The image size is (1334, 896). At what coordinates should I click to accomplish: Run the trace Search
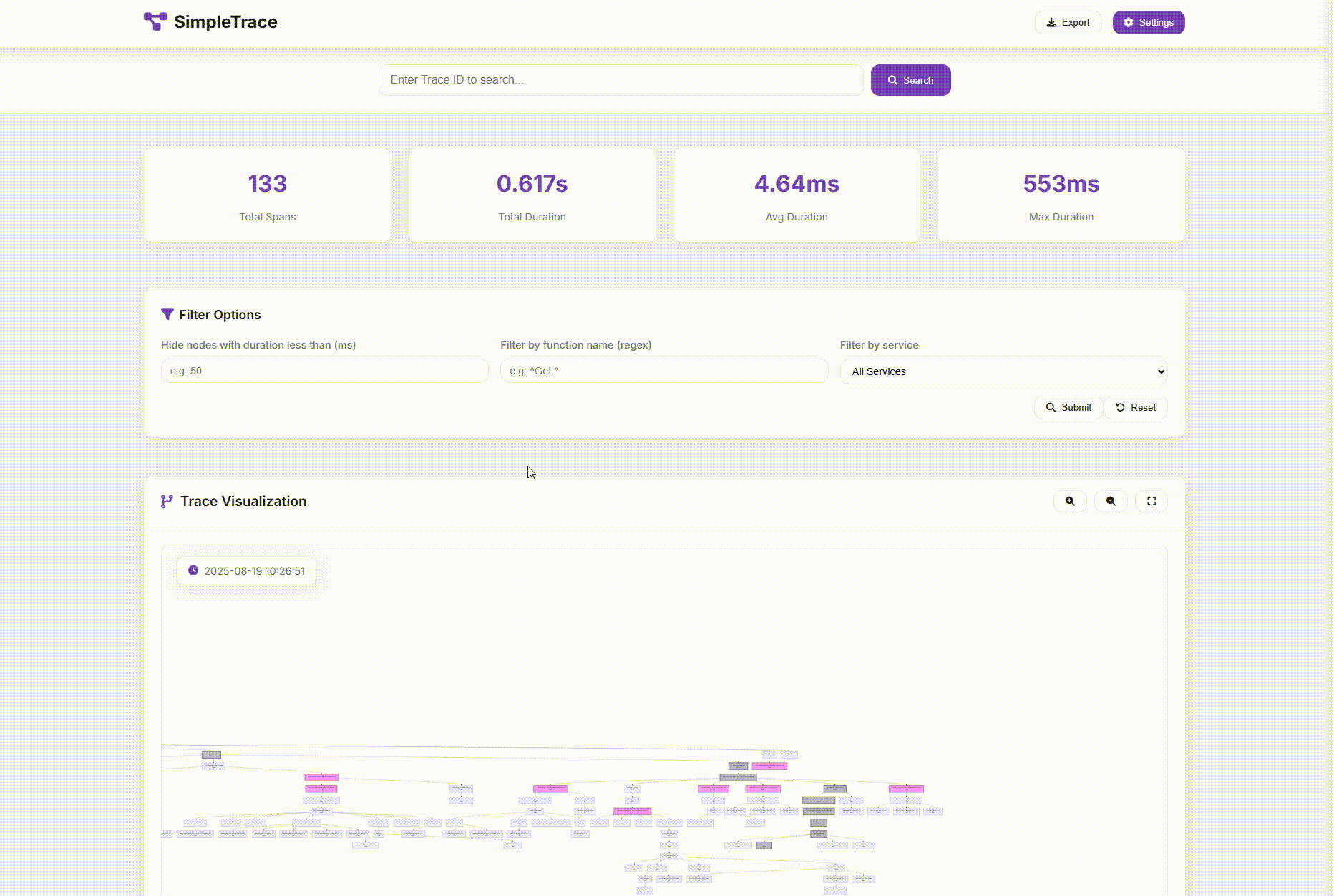click(x=910, y=80)
